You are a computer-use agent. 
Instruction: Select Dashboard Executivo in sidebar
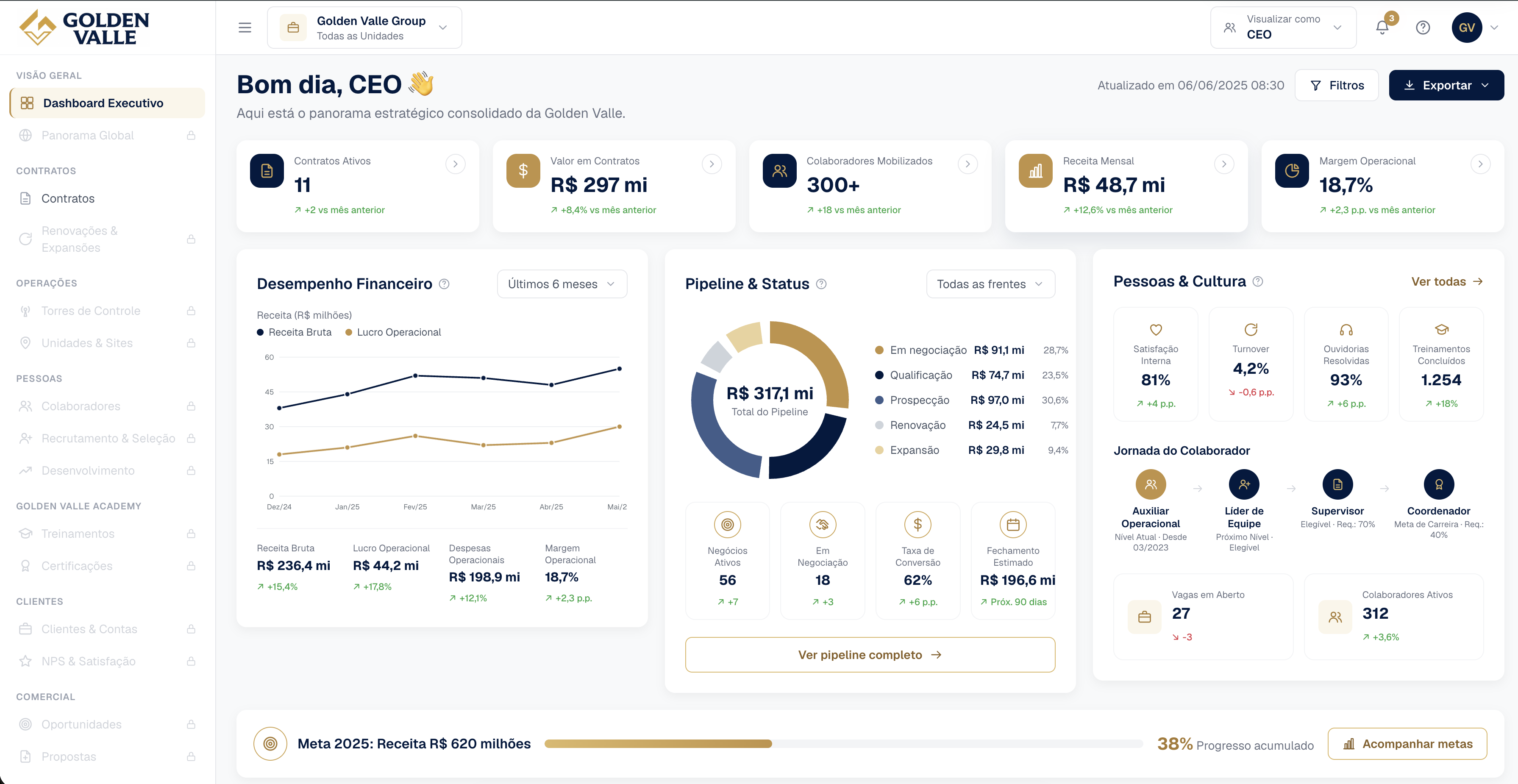click(x=108, y=103)
